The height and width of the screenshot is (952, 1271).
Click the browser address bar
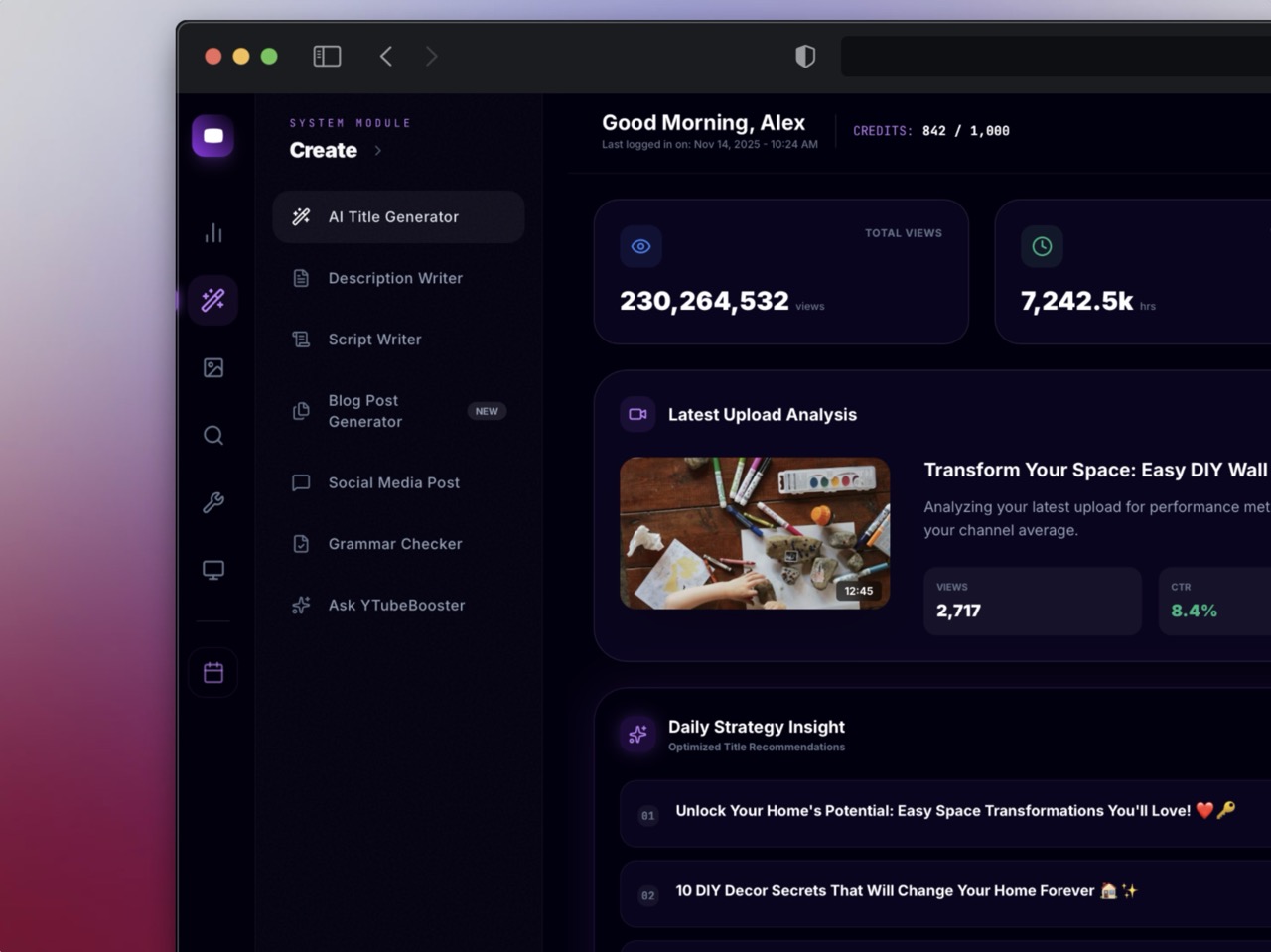(x=1056, y=57)
